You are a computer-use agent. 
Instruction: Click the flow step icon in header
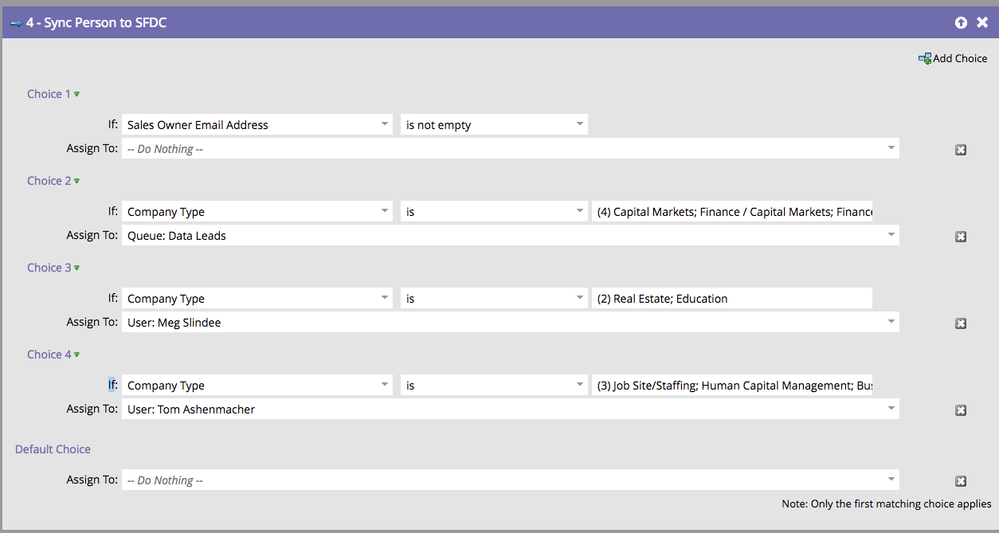pyautogui.click(x=16, y=22)
